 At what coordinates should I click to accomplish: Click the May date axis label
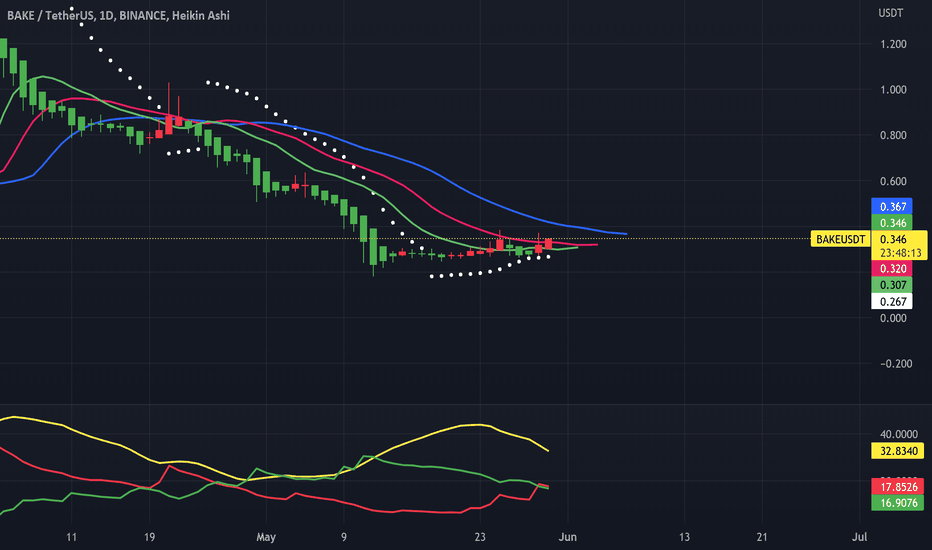point(266,537)
